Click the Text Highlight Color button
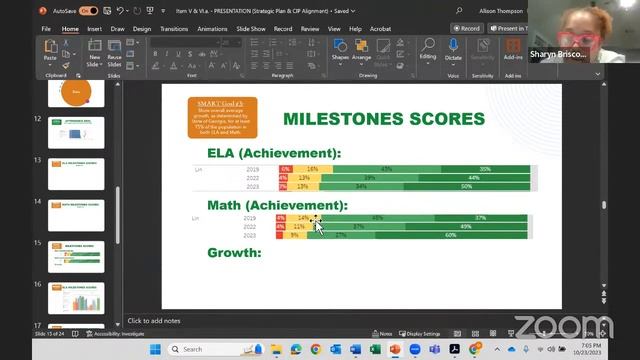This screenshot has width=640, height=360. tap(155, 66)
